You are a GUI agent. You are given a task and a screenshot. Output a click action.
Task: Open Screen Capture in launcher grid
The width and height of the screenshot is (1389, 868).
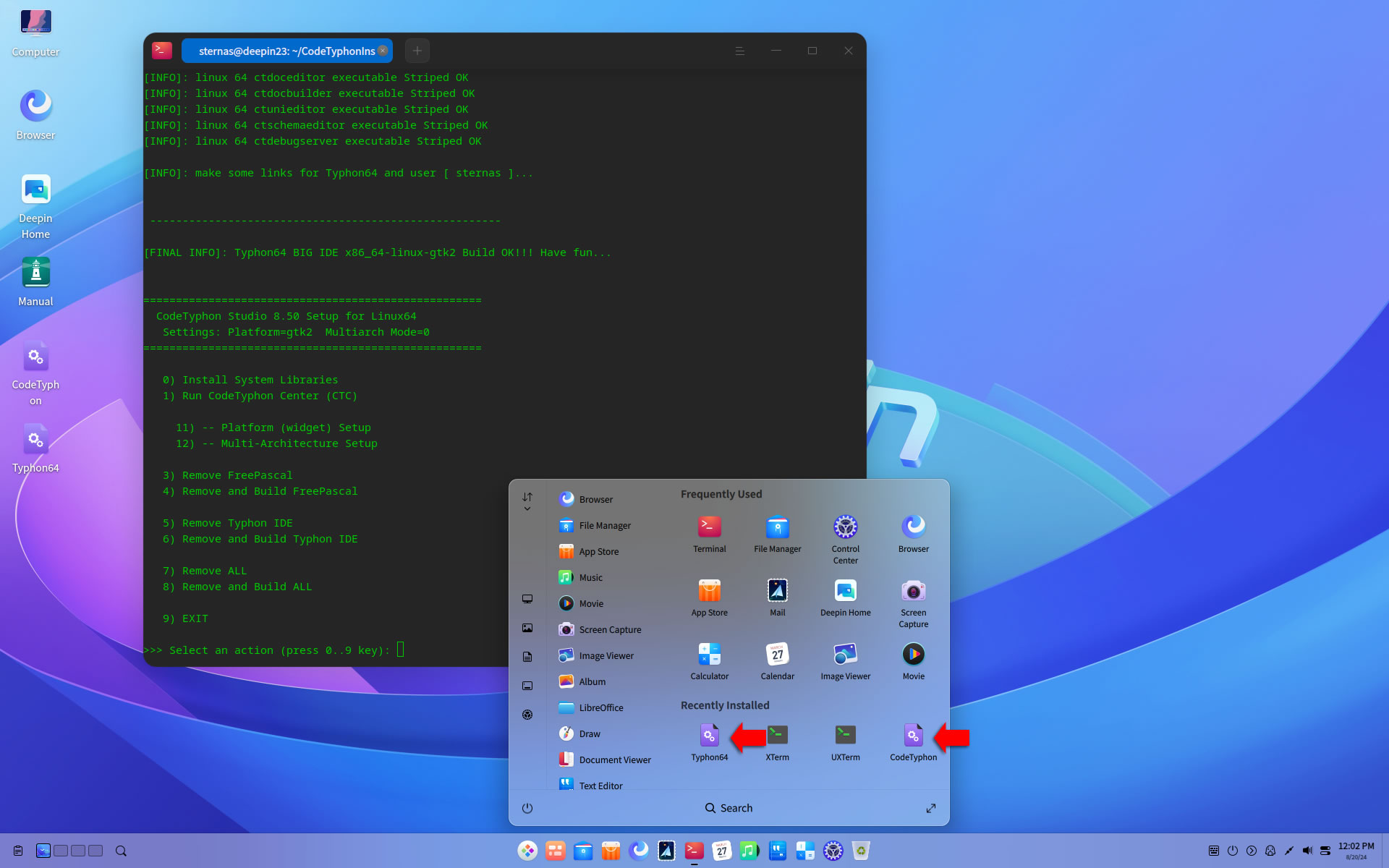[x=913, y=603]
